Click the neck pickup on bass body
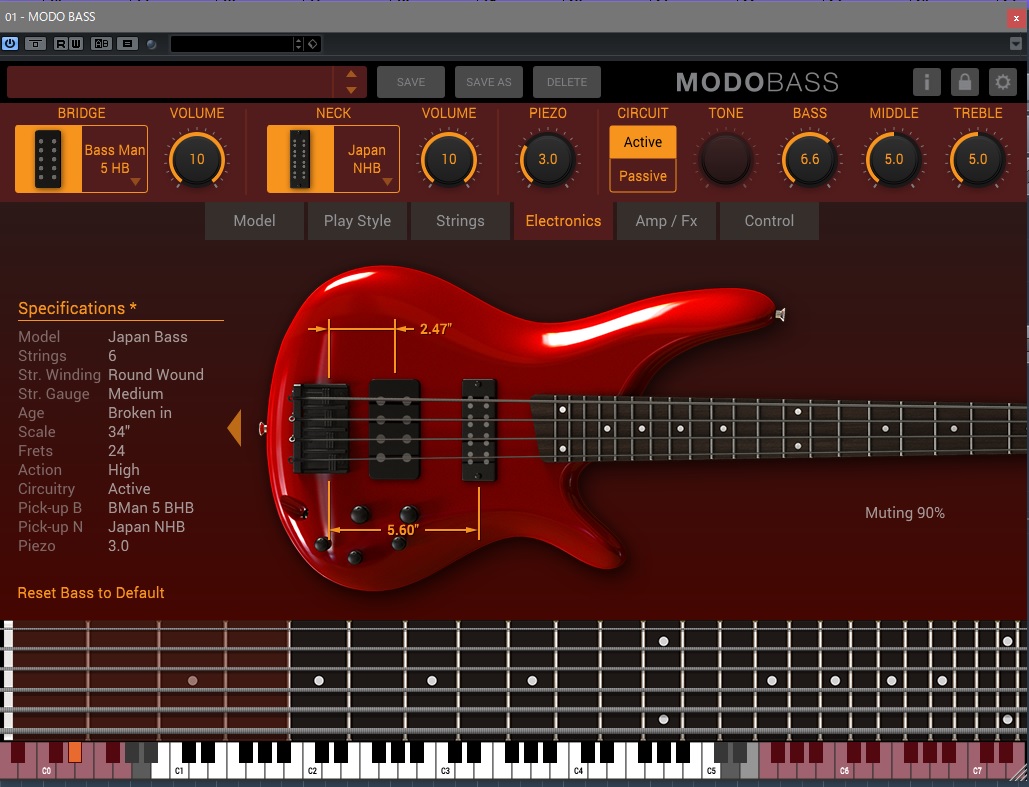The image size is (1029, 787). click(x=479, y=429)
